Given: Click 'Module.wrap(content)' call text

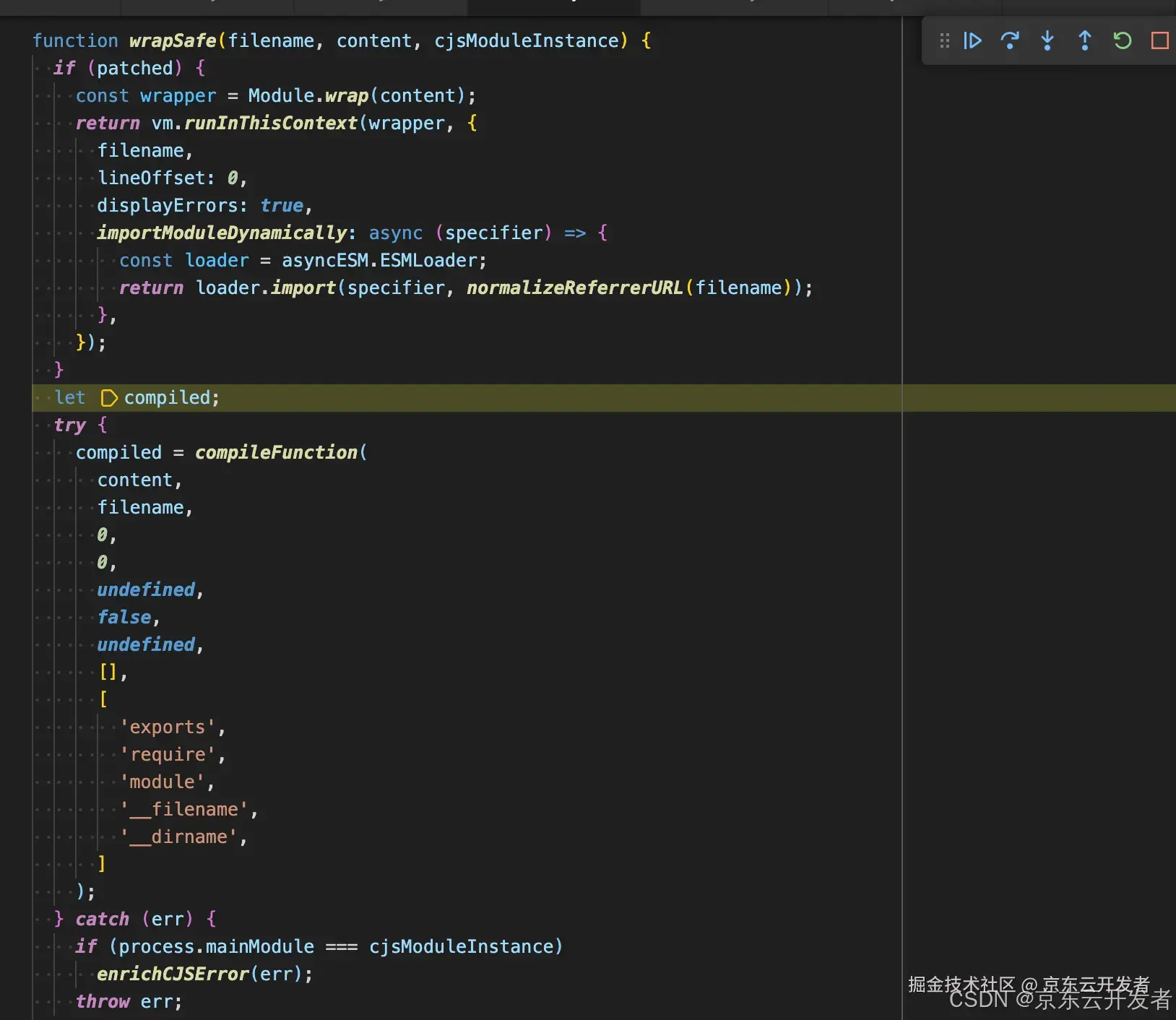Looking at the screenshot, I should [x=356, y=96].
